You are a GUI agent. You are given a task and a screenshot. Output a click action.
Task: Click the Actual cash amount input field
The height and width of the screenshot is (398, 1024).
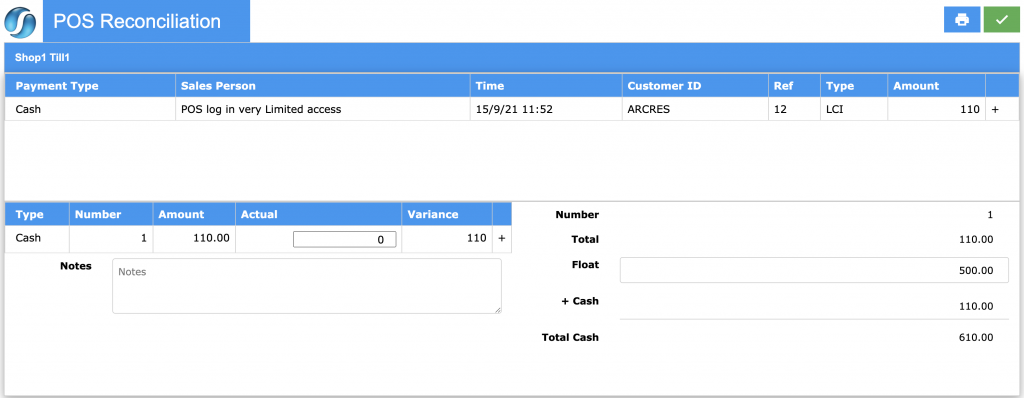344,240
